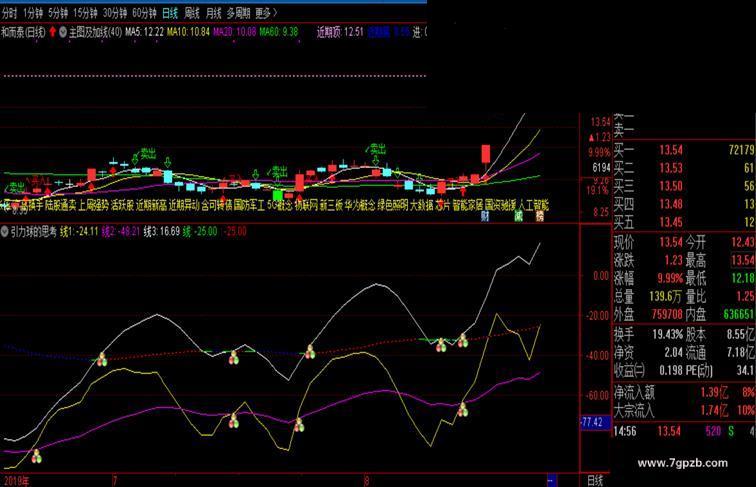The height and width of the screenshot is (487, 756).
Task: Click the 卖出 signal label above the highest July candles
Action: coord(148,153)
